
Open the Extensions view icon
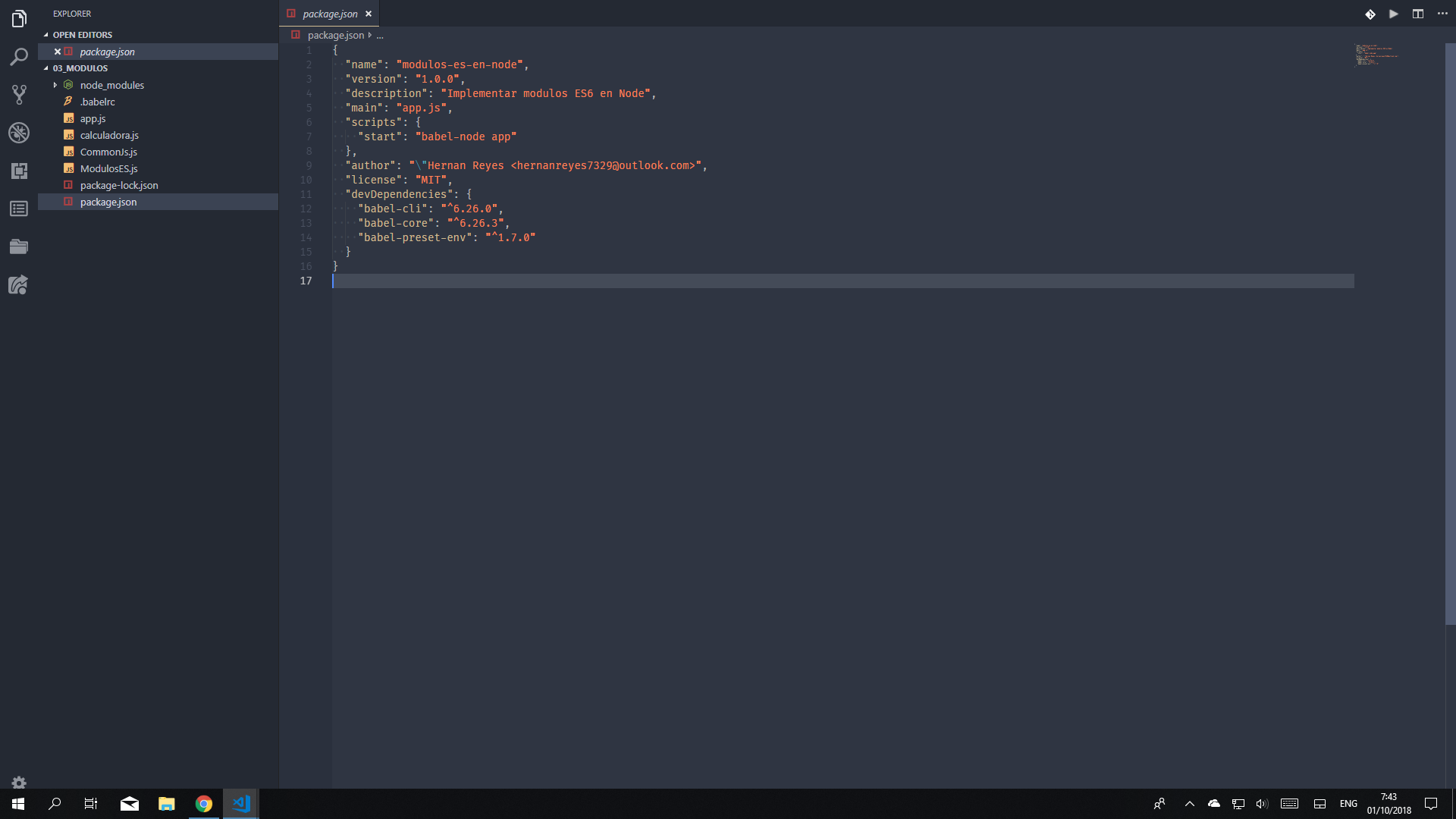(19, 171)
